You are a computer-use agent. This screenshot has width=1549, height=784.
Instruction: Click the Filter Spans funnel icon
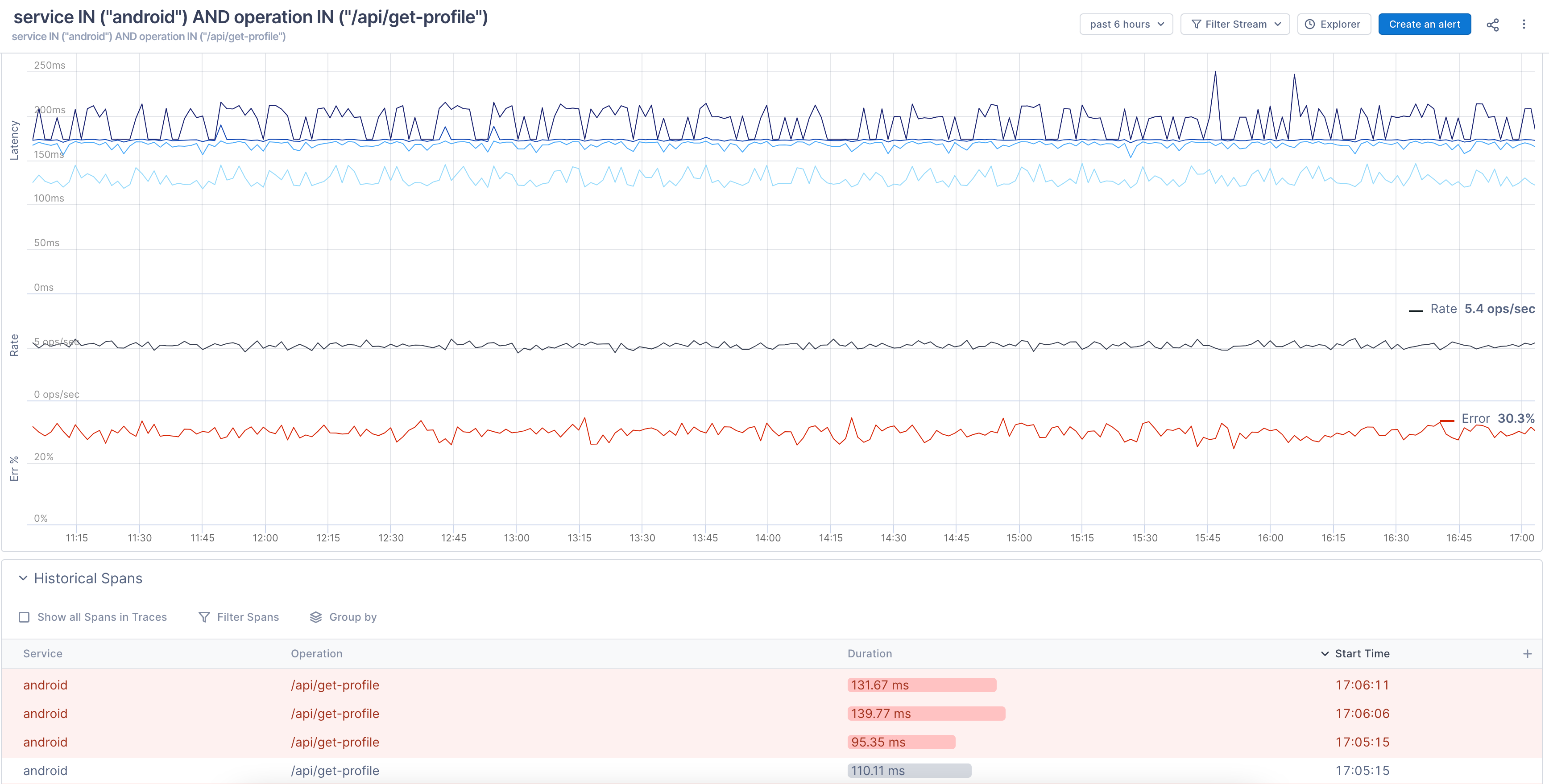click(x=204, y=617)
